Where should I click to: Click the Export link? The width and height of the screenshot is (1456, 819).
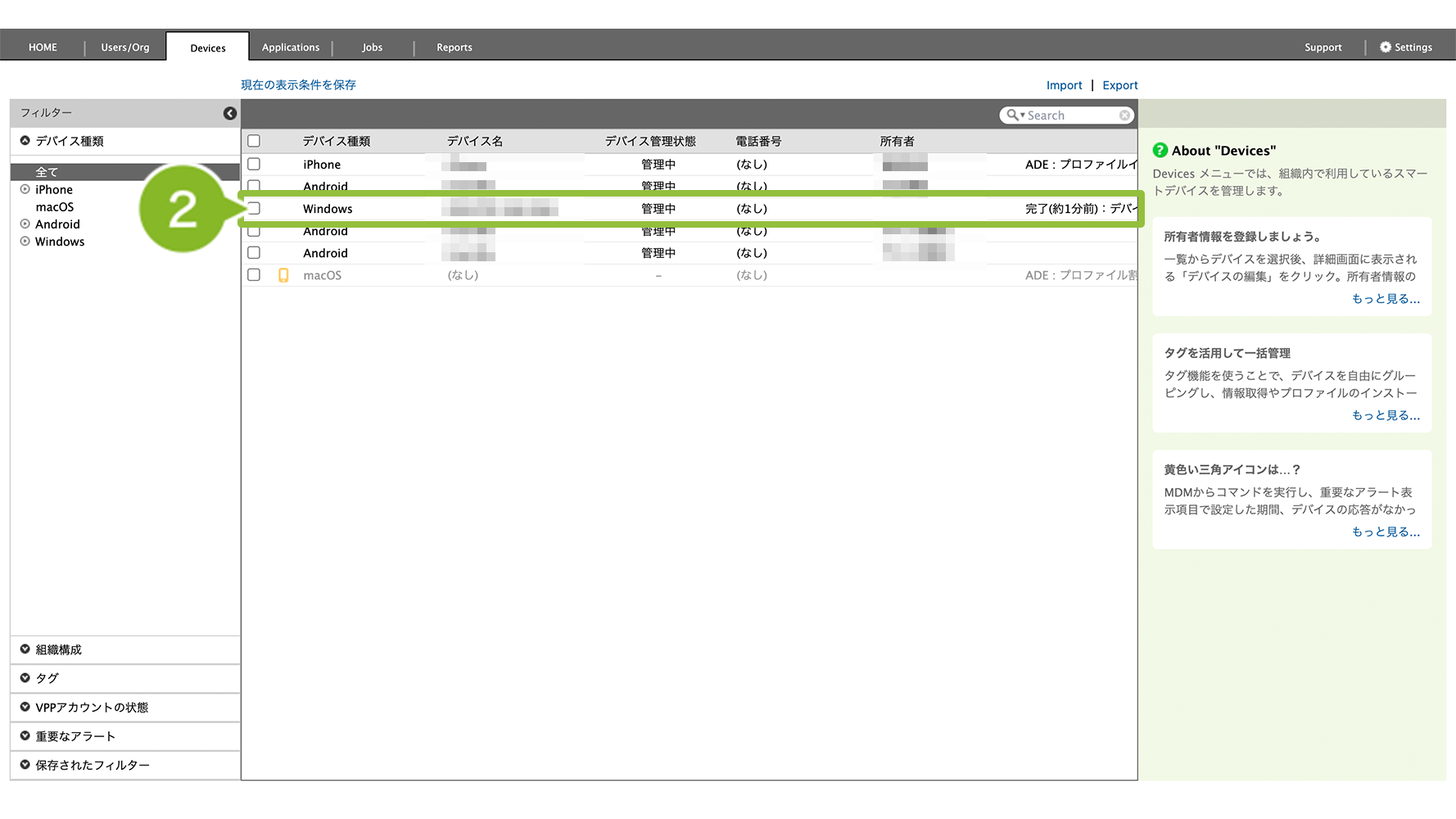1119,85
